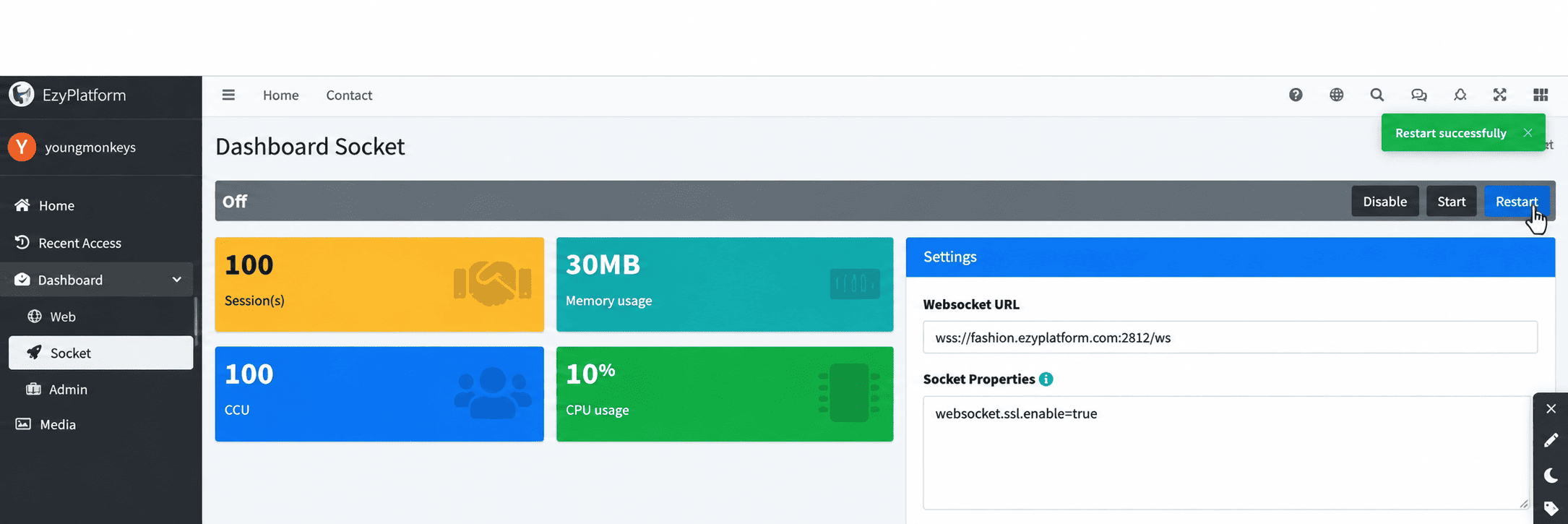Open Home in the top navigation
Image resolution: width=1568 pixels, height=524 pixels.
(280, 95)
